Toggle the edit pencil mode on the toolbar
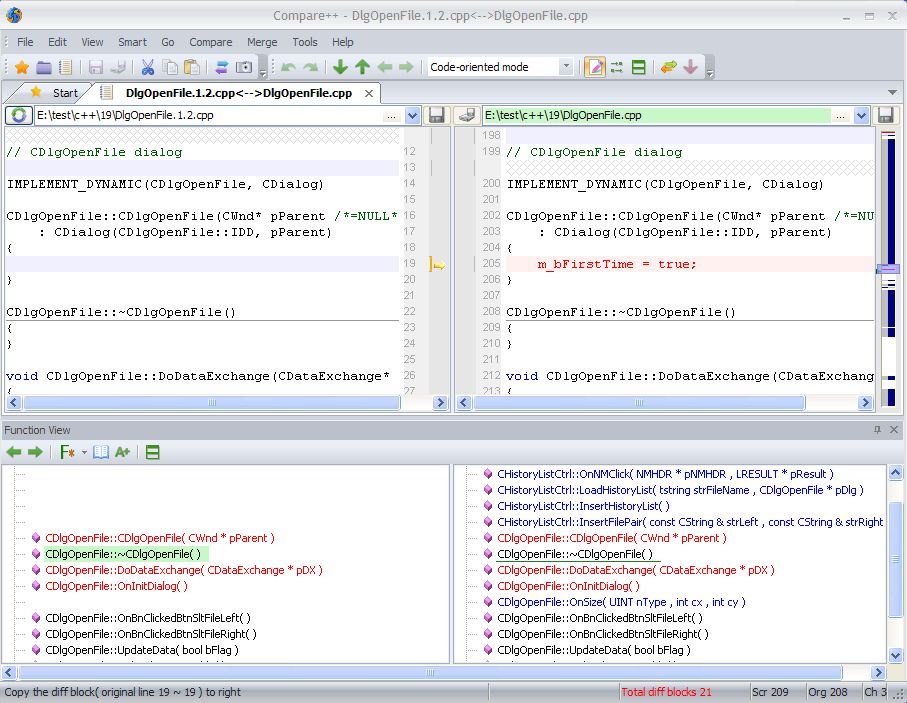This screenshot has width=907, height=703. point(595,68)
